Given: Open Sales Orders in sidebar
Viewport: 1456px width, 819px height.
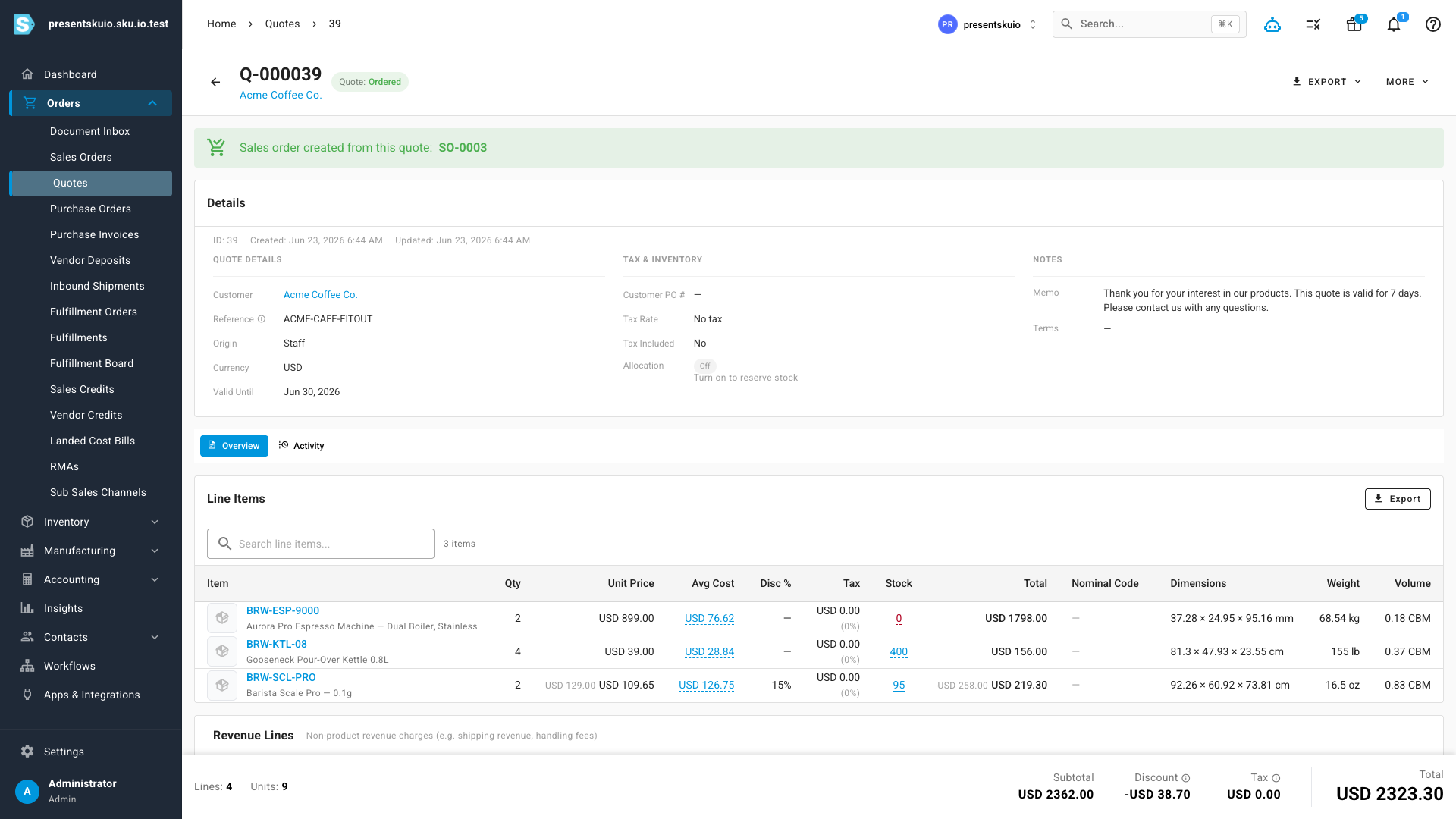Looking at the screenshot, I should (x=91, y=157).
